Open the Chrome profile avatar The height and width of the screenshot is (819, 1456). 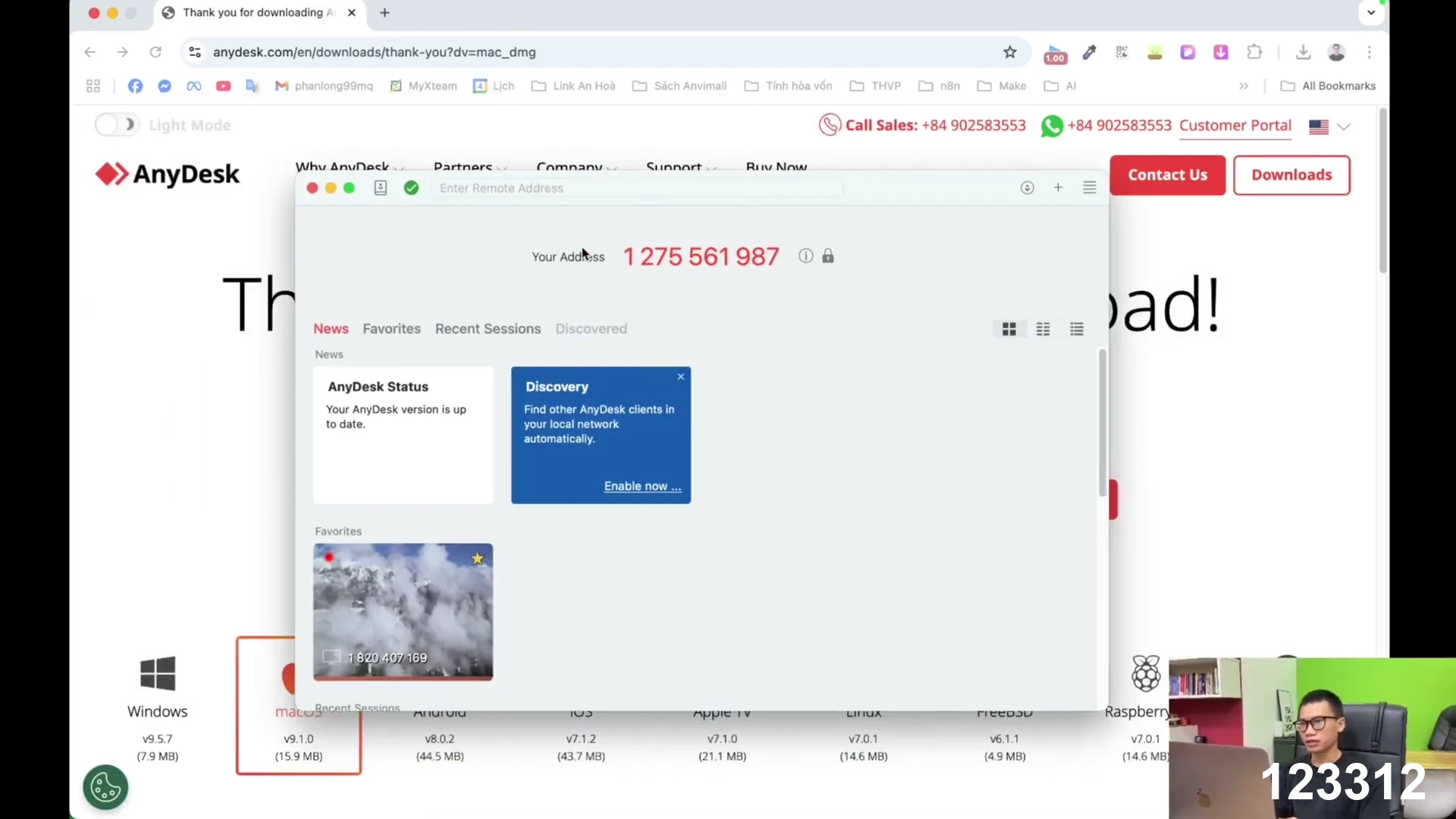click(1336, 52)
